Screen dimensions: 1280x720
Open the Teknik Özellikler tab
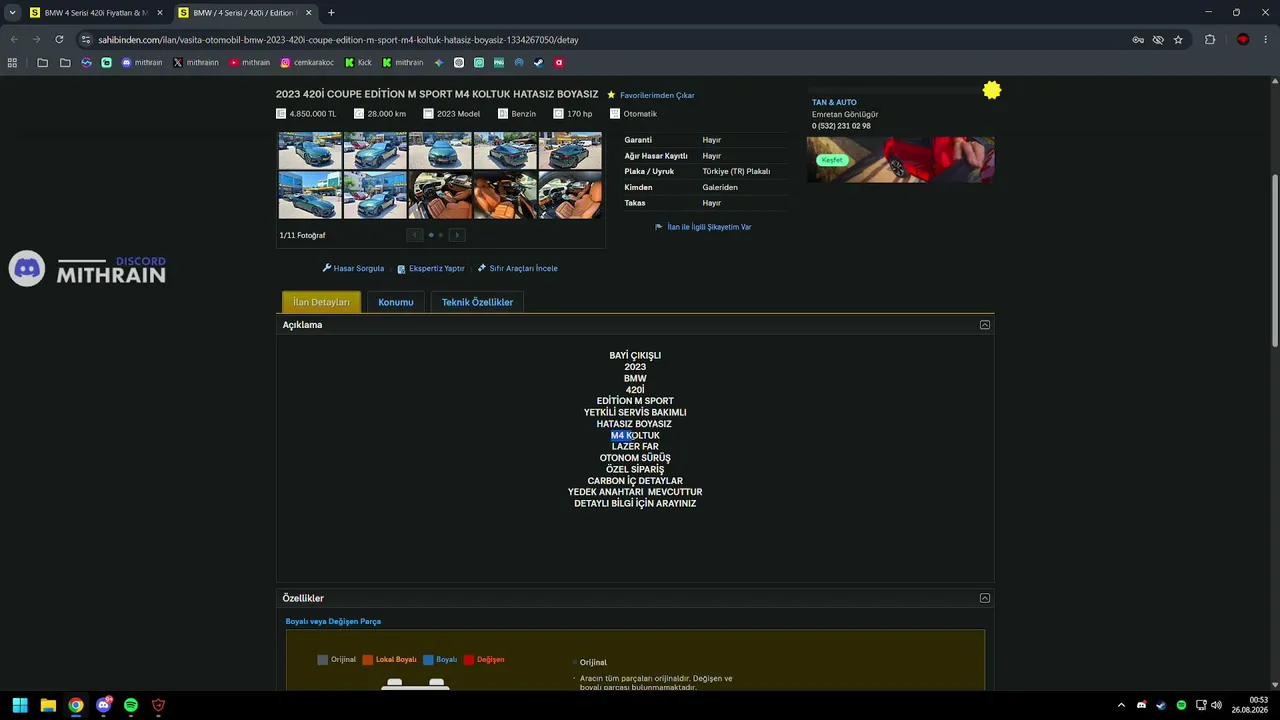pos(477,302)
